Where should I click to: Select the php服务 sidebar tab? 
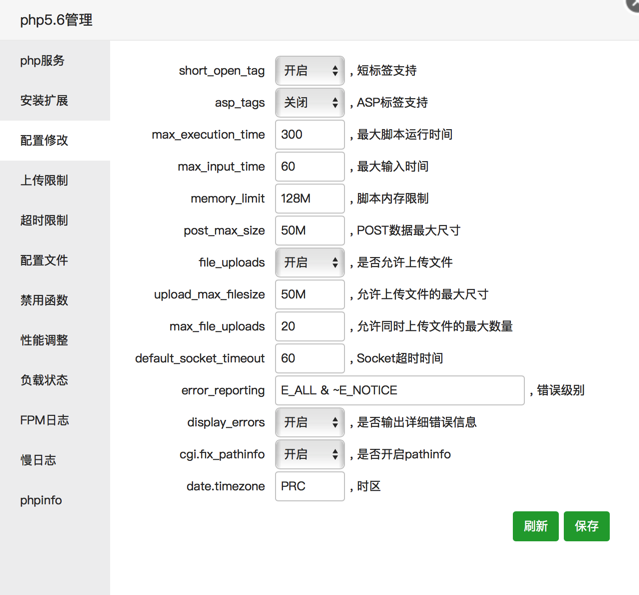[x=43, y=61]
